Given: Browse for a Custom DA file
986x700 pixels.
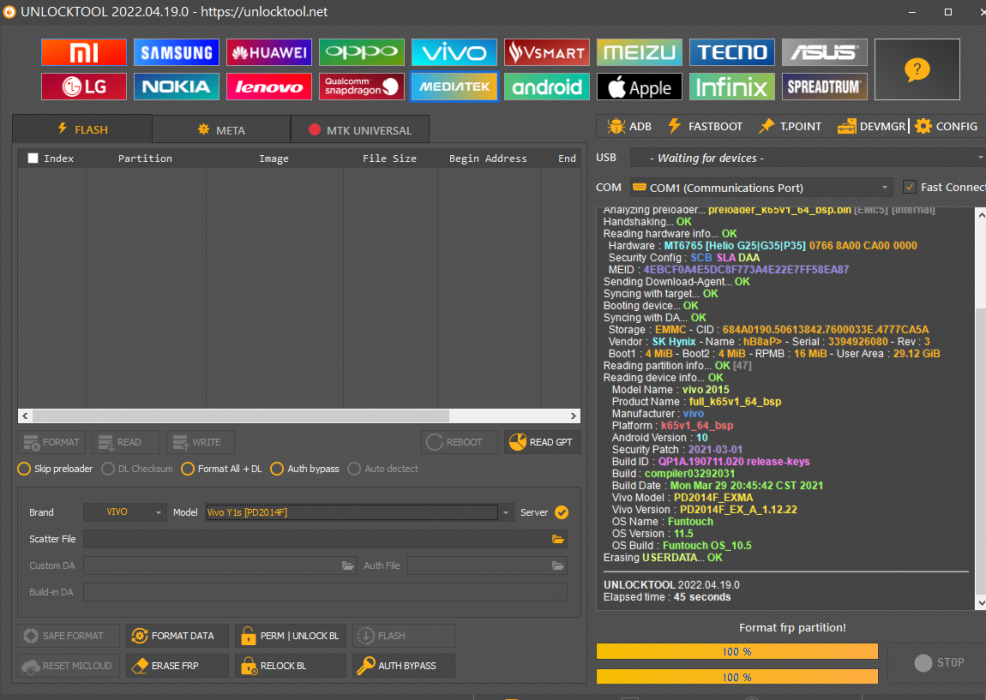Looking at the screenshot, I should coord(348,565).
